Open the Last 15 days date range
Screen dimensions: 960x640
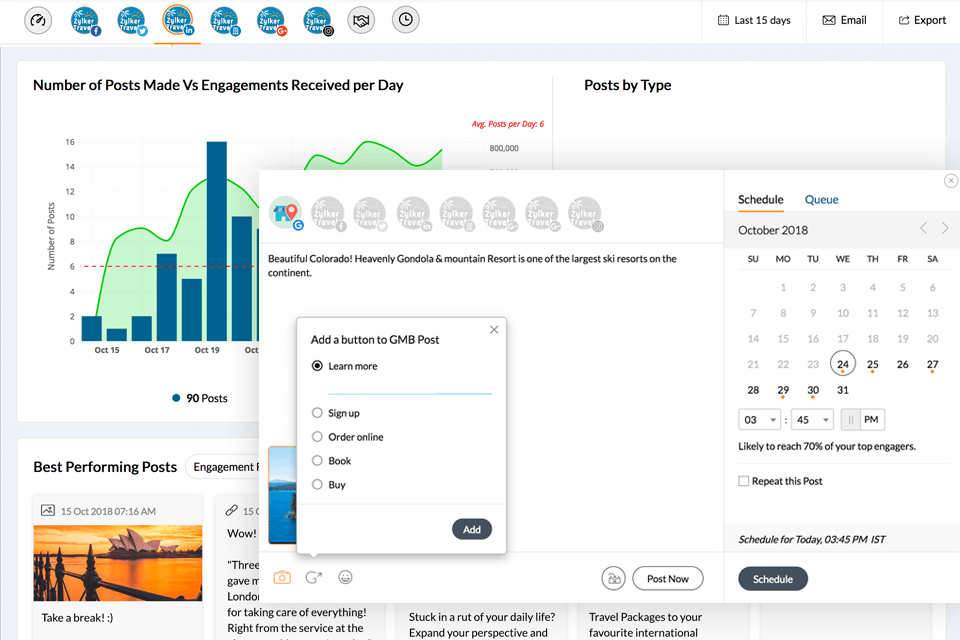(754, 20)
